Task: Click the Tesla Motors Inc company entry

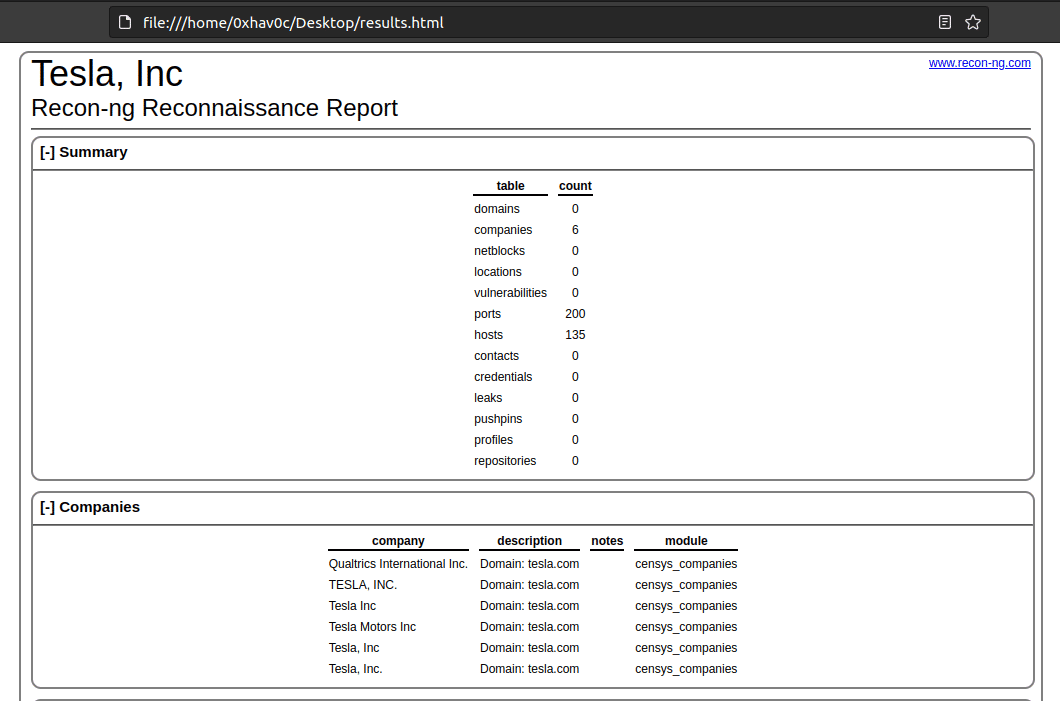Action: (372, 627)
